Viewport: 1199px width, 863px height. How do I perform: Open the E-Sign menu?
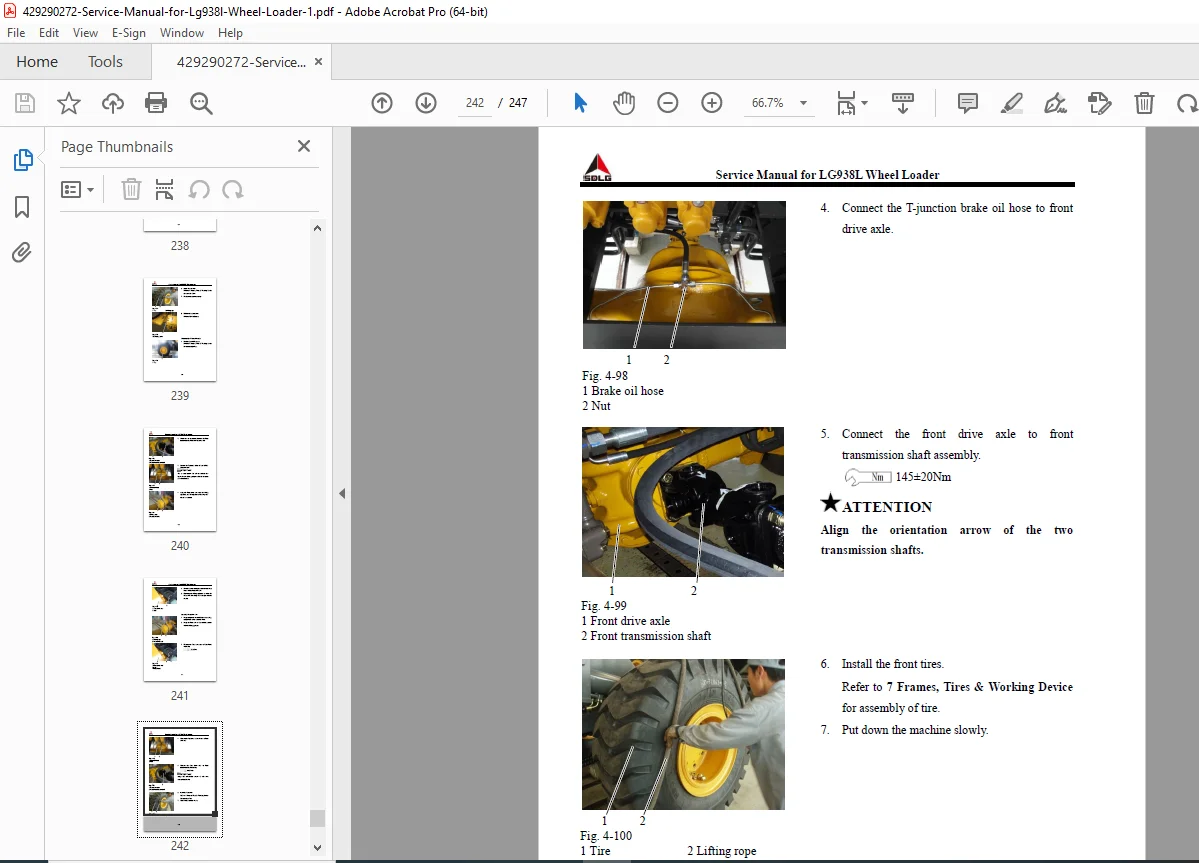[128, 33]
